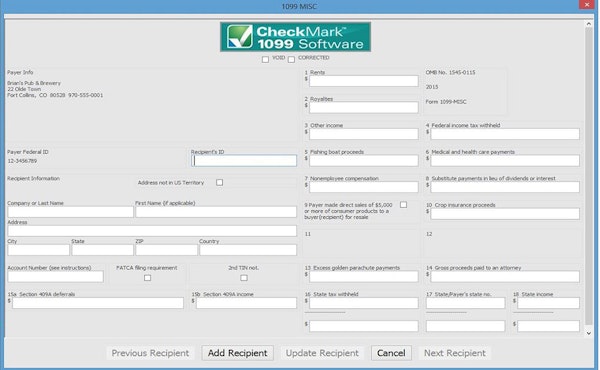Check the CORRECTED checkbox
The image size is (600, 370).
(x=291, y=59)
